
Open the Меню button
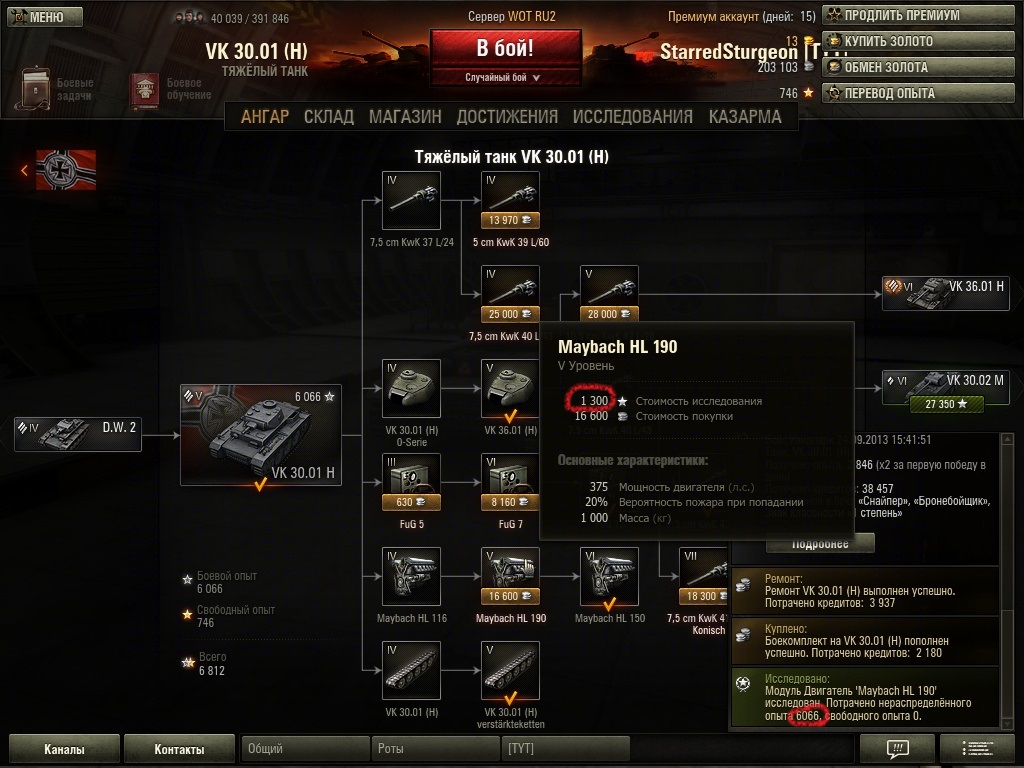point(45,17)
